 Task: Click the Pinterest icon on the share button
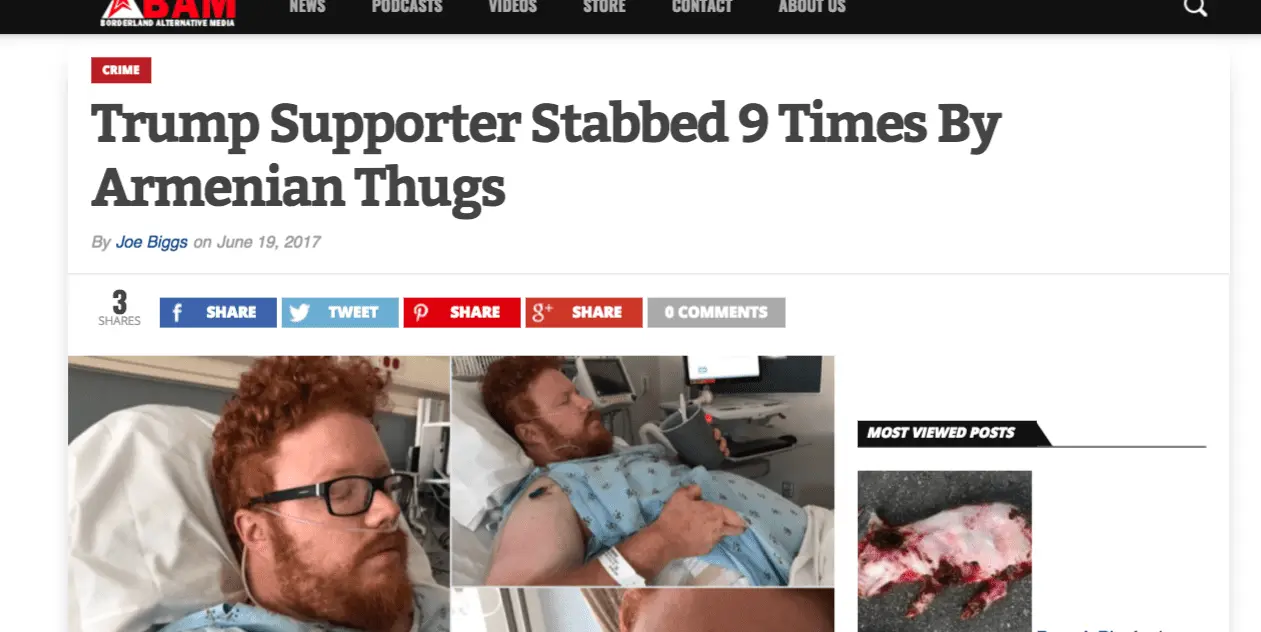(x=421, y=312)
